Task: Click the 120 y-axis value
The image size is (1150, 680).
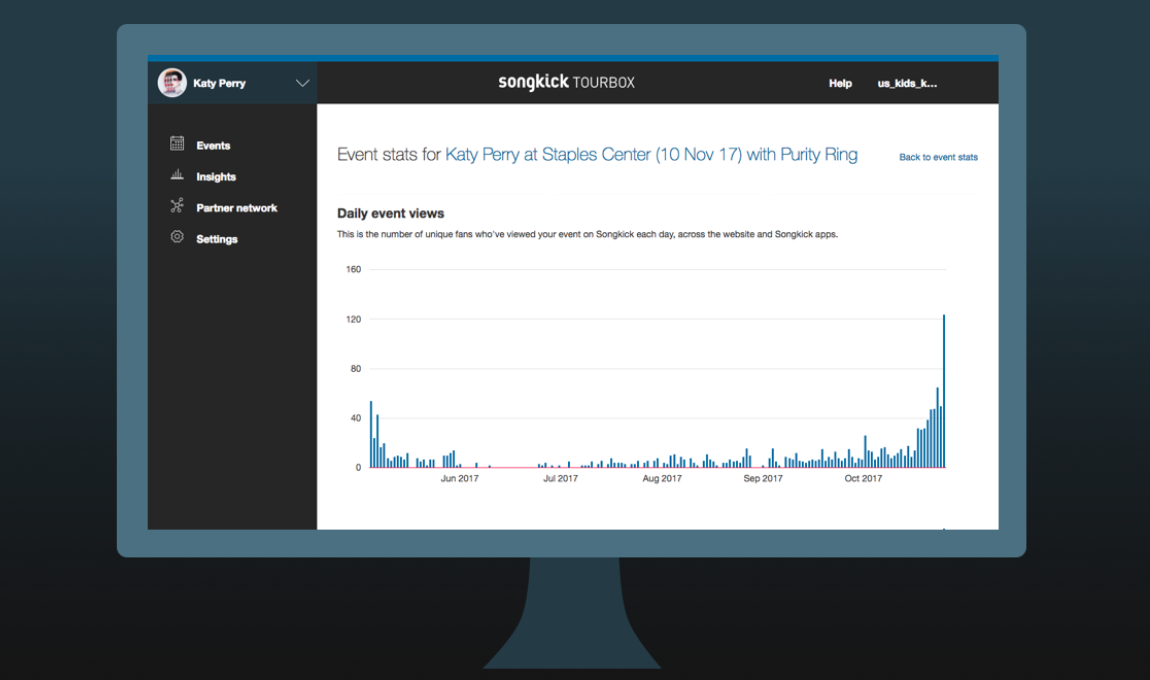Action: pos(354,319)
